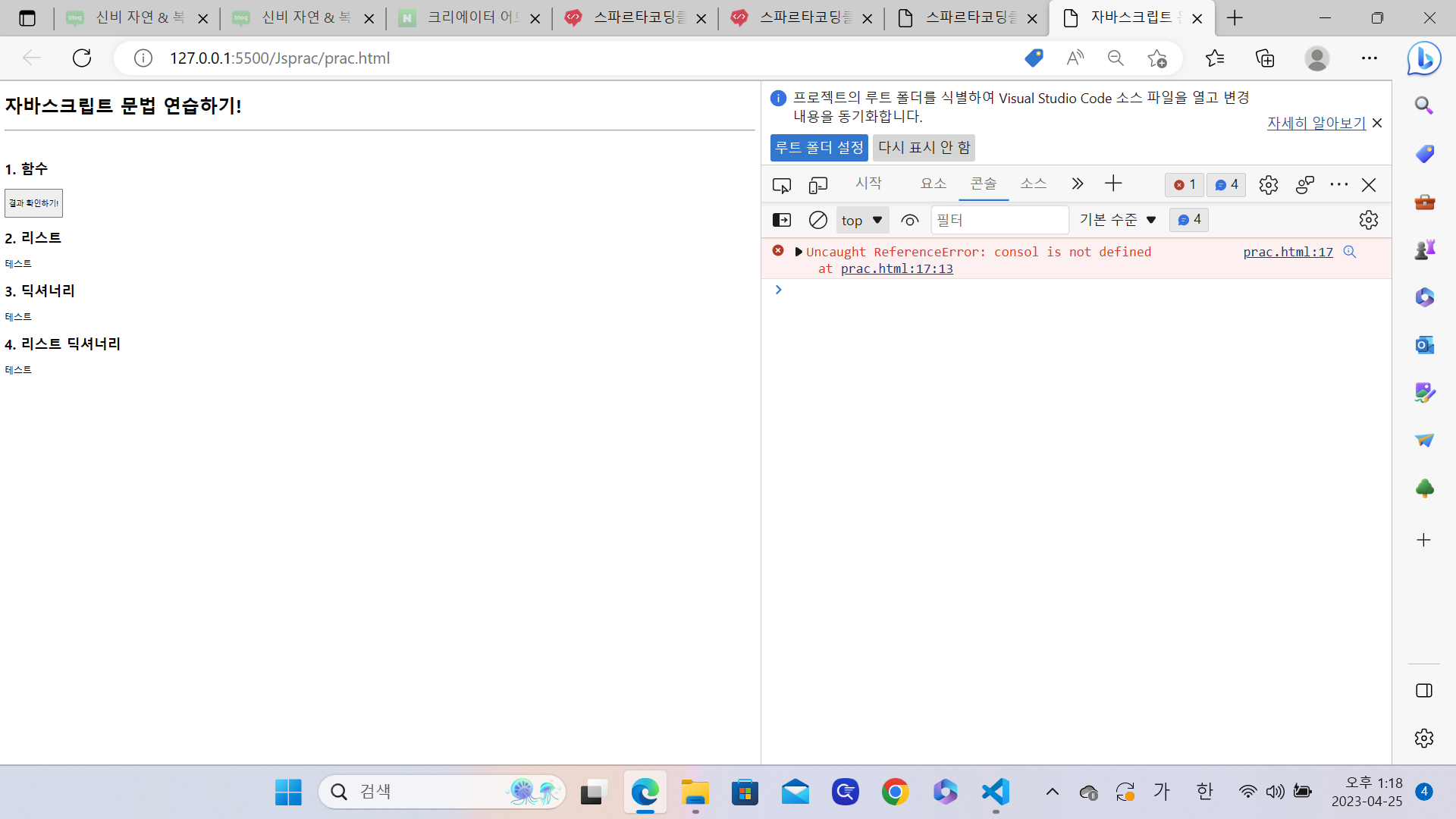This screenshot has width=1456, height=819.
Task: Dismiss the root folder info banner
Action: coord(1377,123)
